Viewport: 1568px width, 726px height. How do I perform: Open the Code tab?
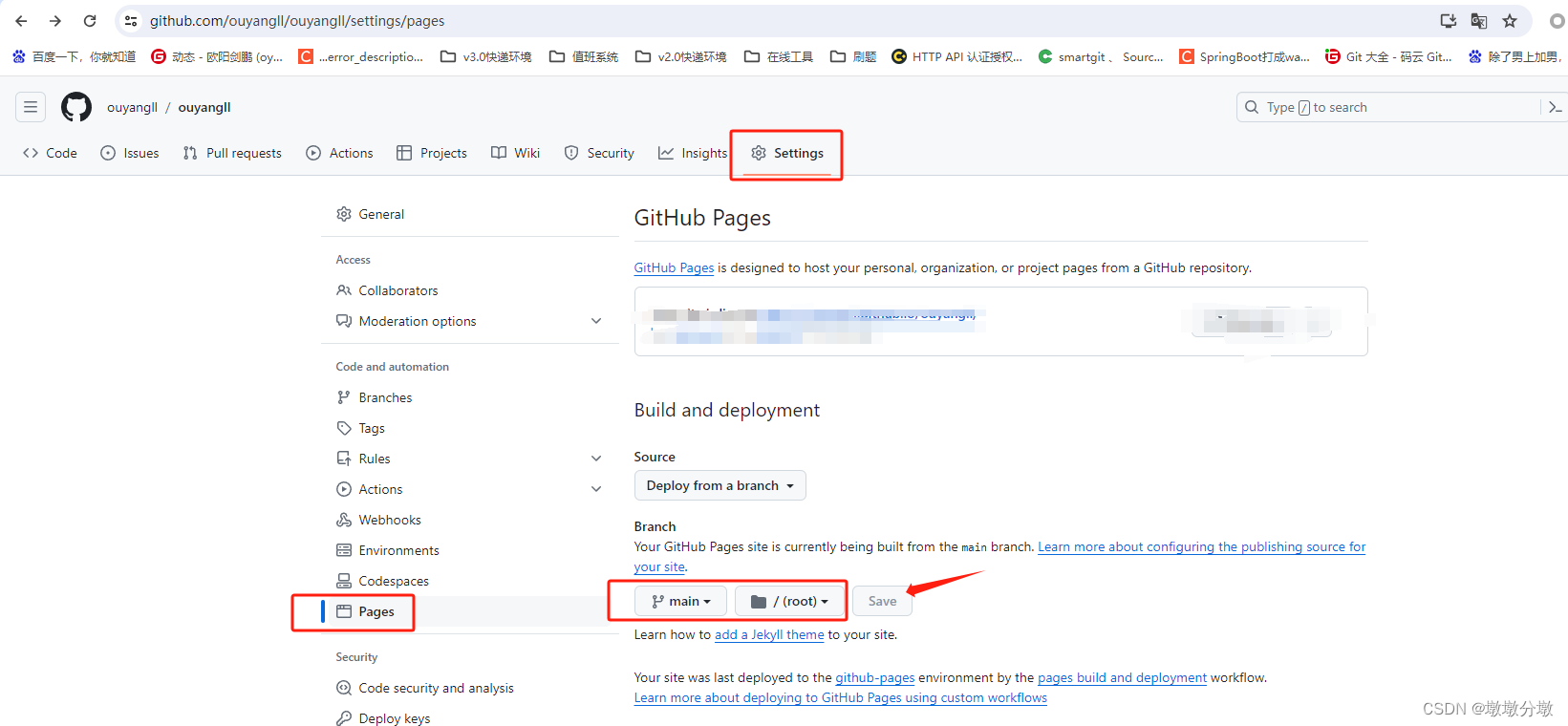click(x=50, y=153)
